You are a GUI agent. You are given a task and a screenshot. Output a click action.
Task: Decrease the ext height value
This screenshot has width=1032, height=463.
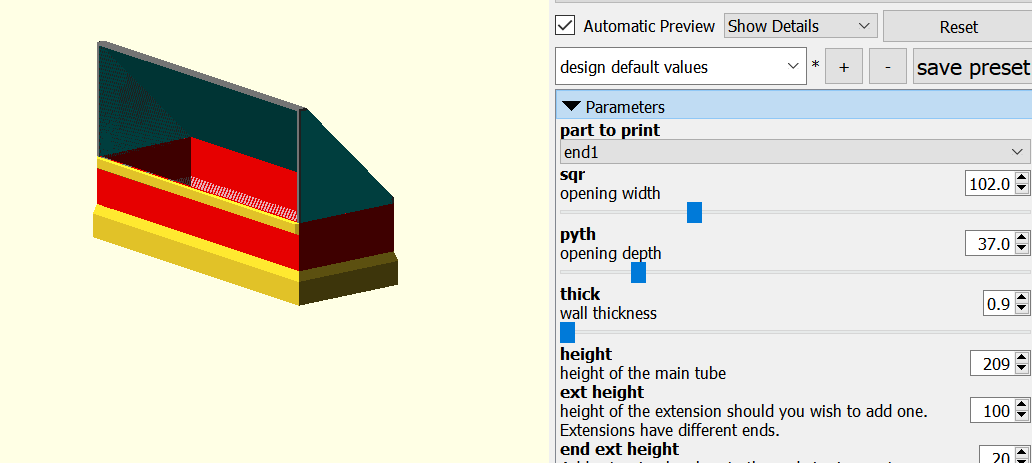tap(1021, 417)
